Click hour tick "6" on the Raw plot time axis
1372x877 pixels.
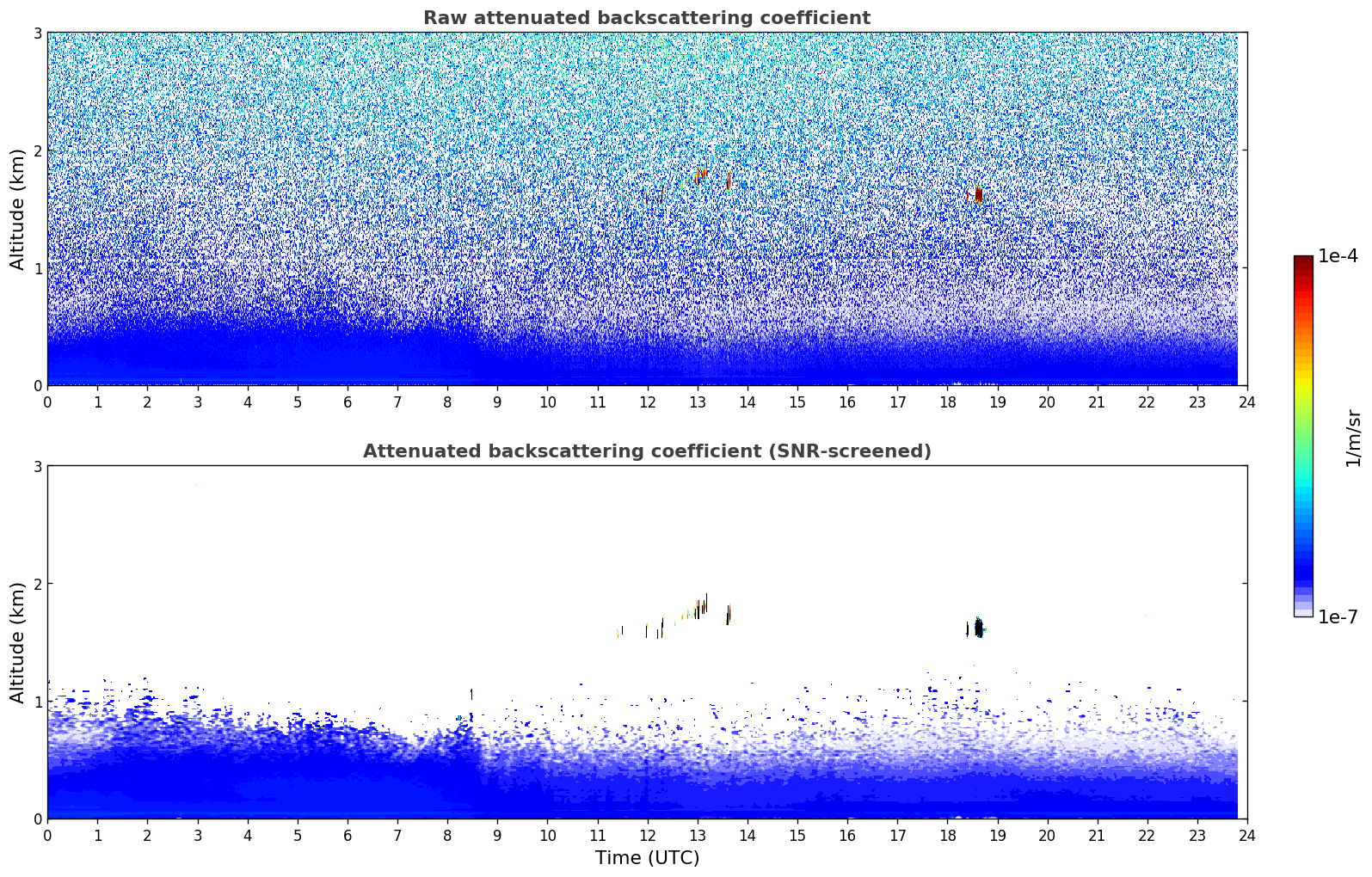point(348,402)
